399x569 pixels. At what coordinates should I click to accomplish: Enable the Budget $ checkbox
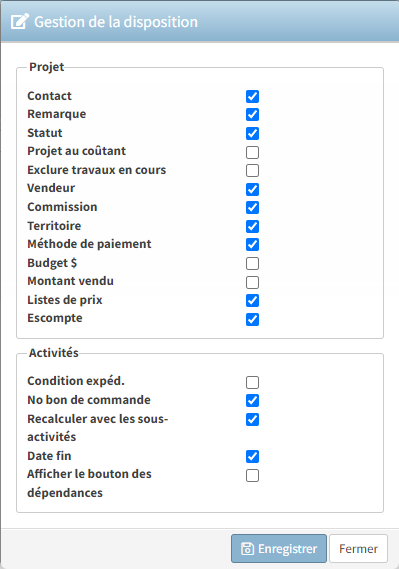(252, 263)
